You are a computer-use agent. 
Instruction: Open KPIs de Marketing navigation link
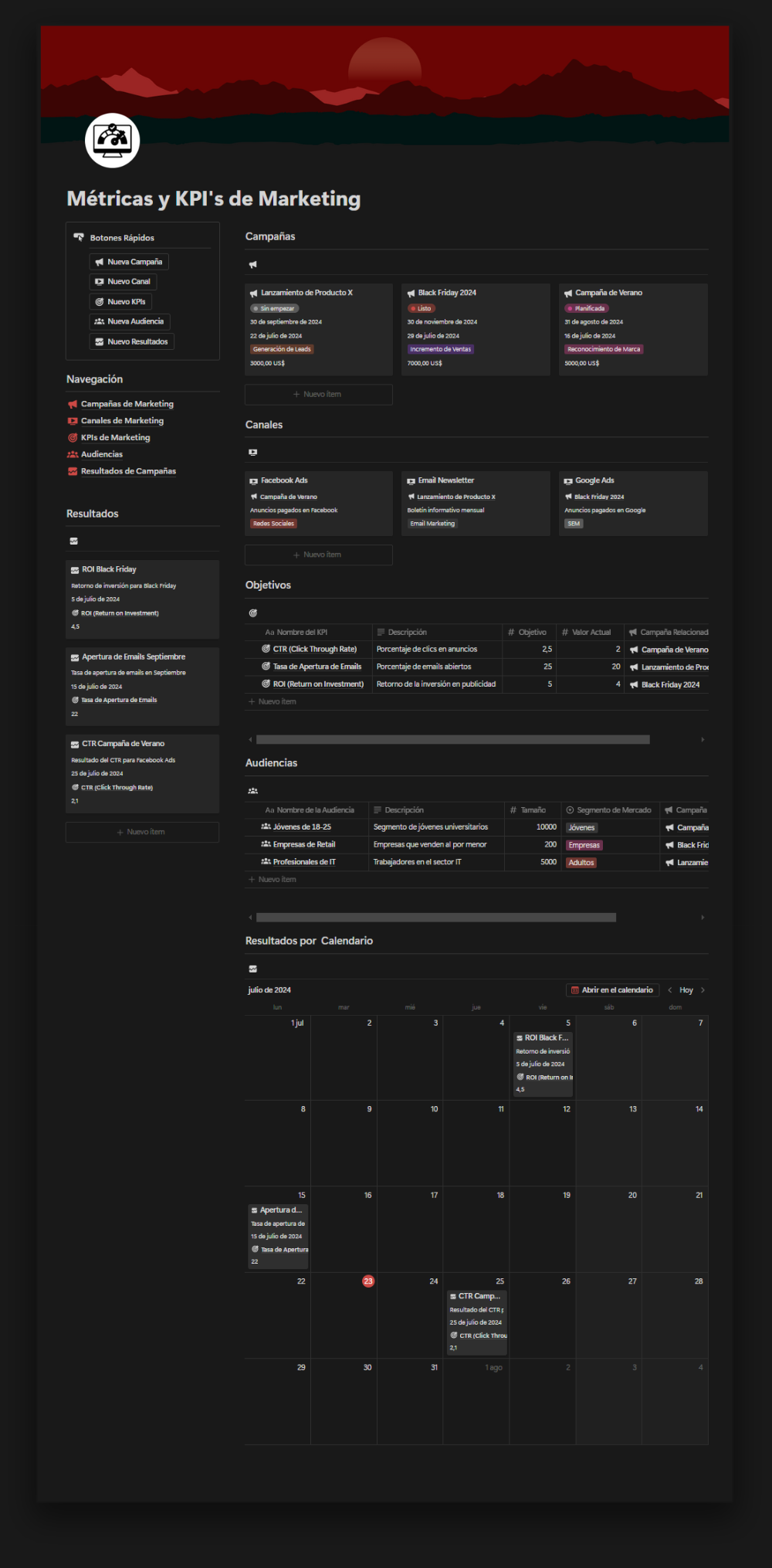116,438
